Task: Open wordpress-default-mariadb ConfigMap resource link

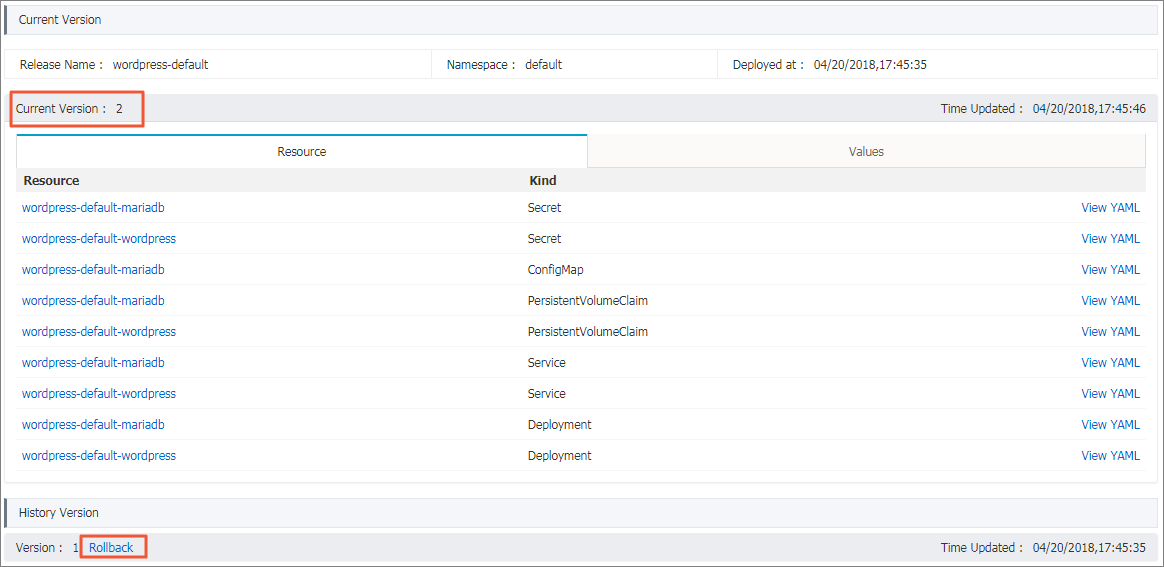Action: click(x=94, y=269)
